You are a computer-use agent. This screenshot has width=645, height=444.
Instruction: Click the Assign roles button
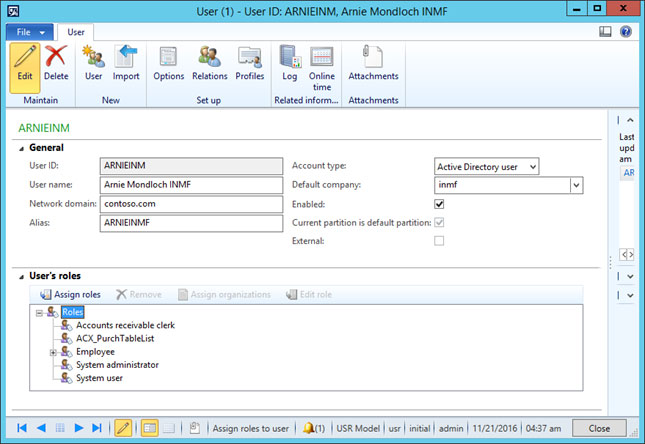(x=70, y=295)
